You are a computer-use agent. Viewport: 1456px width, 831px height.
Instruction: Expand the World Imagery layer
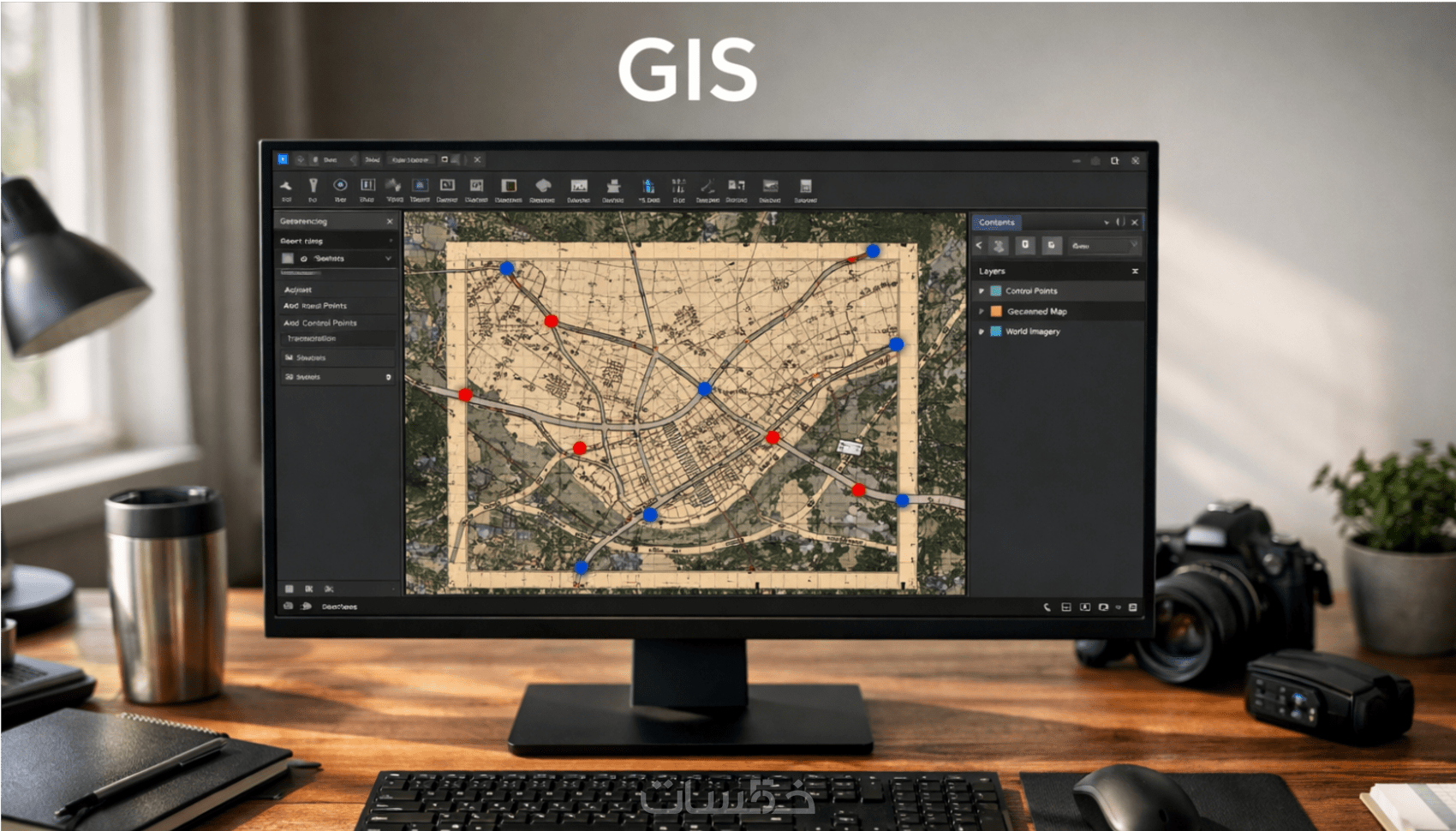click(982, 332)
